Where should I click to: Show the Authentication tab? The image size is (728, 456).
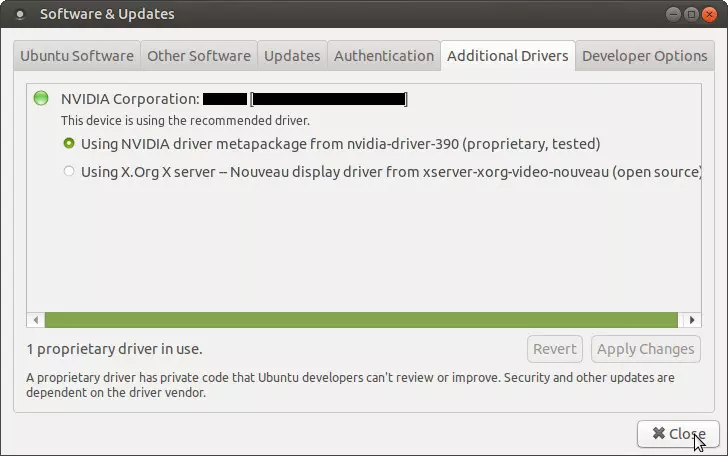(x=384, y=56)
